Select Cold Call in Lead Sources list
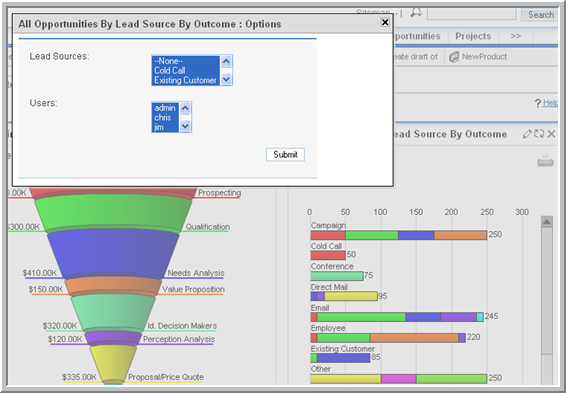Image resolution: width=566 pixels, height=393 pixels. click(186, 71)
